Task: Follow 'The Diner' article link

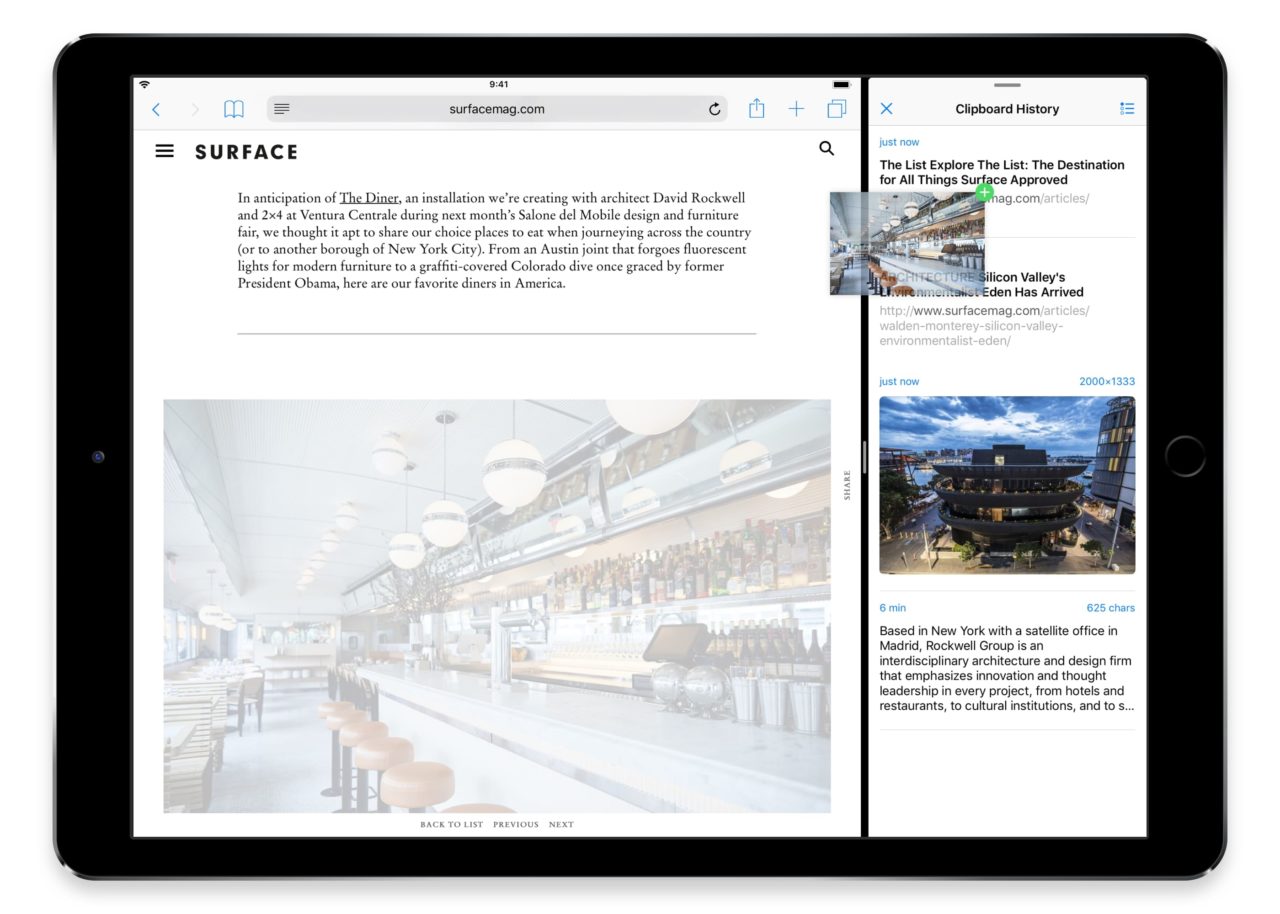Action: click(369, 198)
